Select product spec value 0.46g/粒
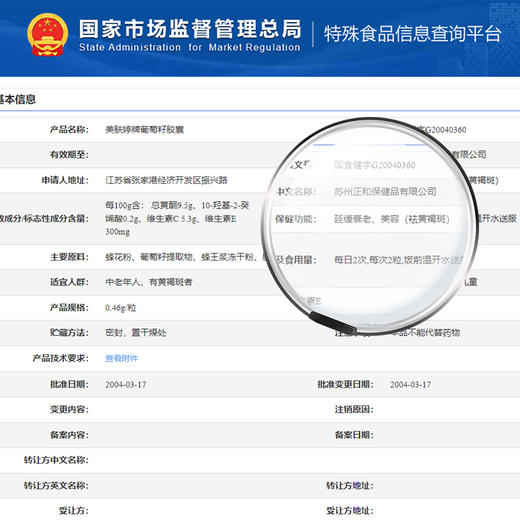 (x=121, y=308)
